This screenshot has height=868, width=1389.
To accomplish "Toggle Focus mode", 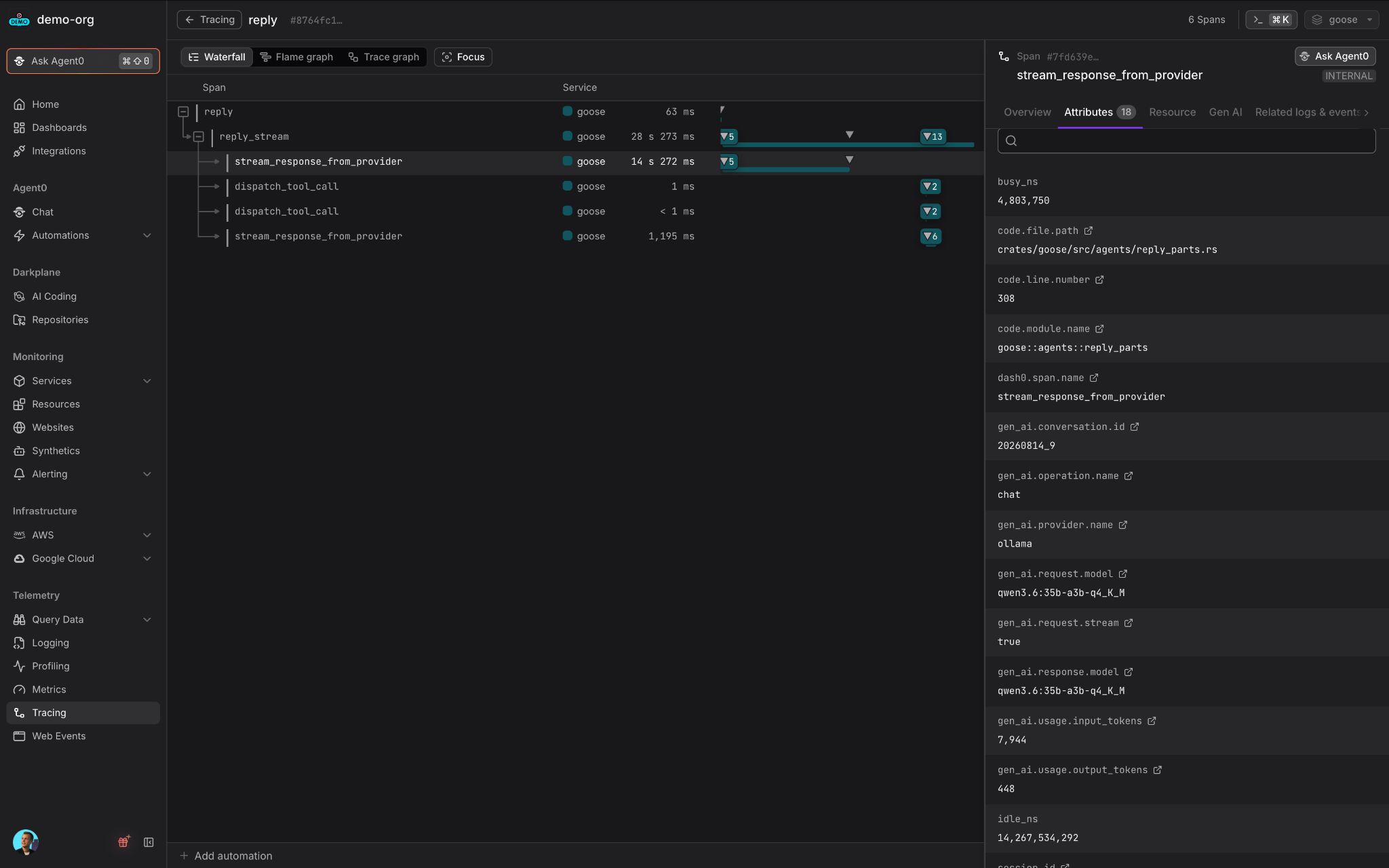I will click(463, 57).
